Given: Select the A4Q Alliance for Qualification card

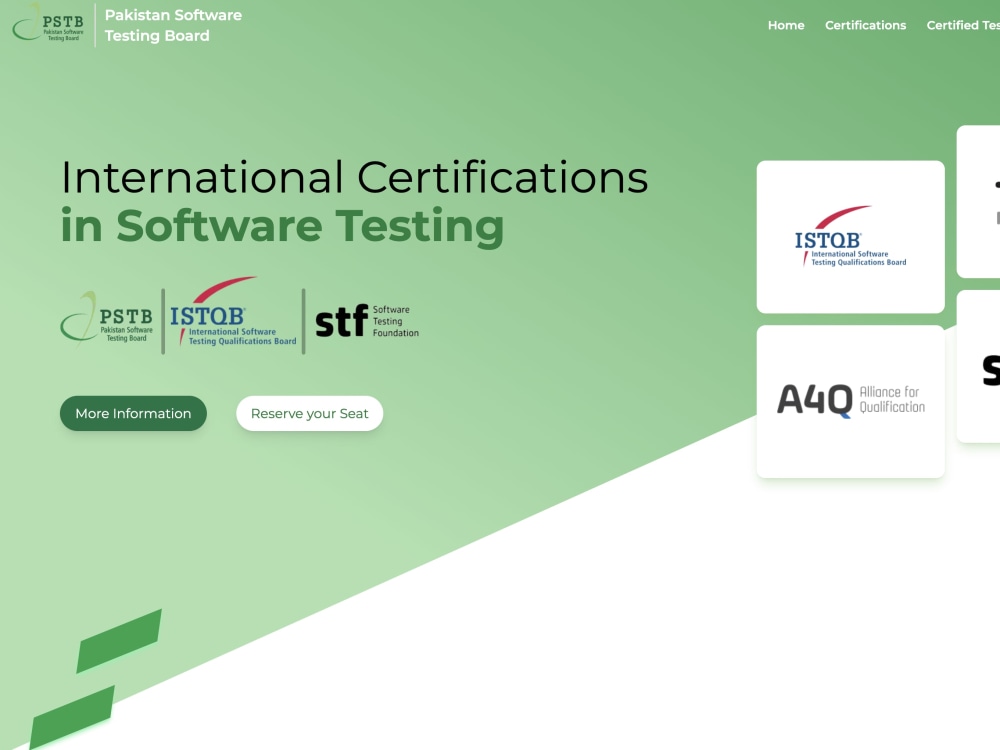Looking at the screenshot, I should [850, 401].
